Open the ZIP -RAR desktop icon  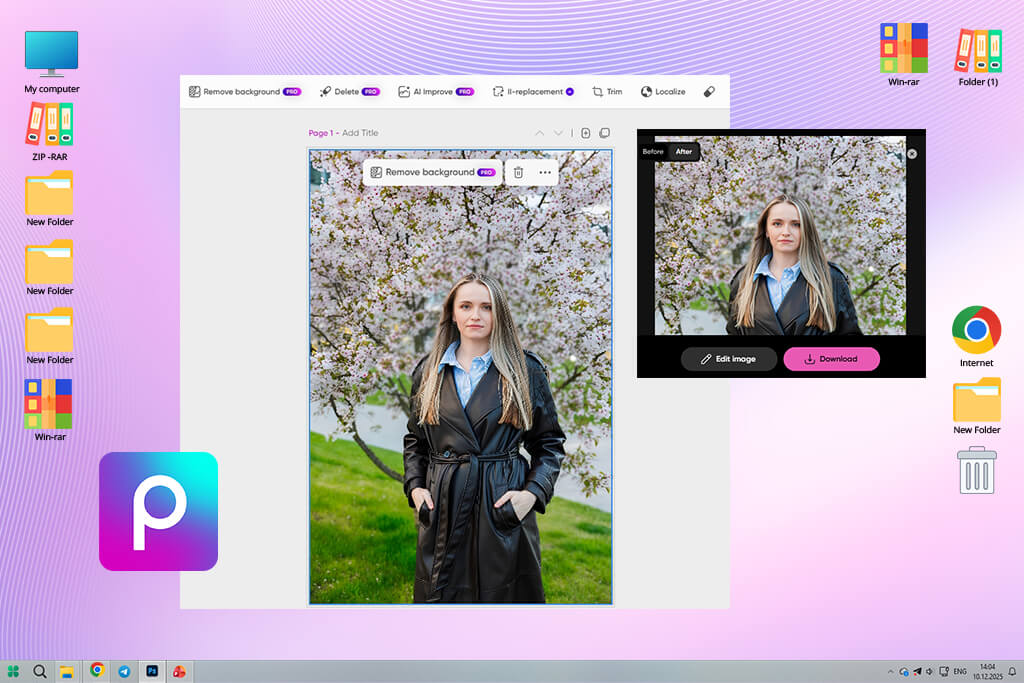coord(50,132)
